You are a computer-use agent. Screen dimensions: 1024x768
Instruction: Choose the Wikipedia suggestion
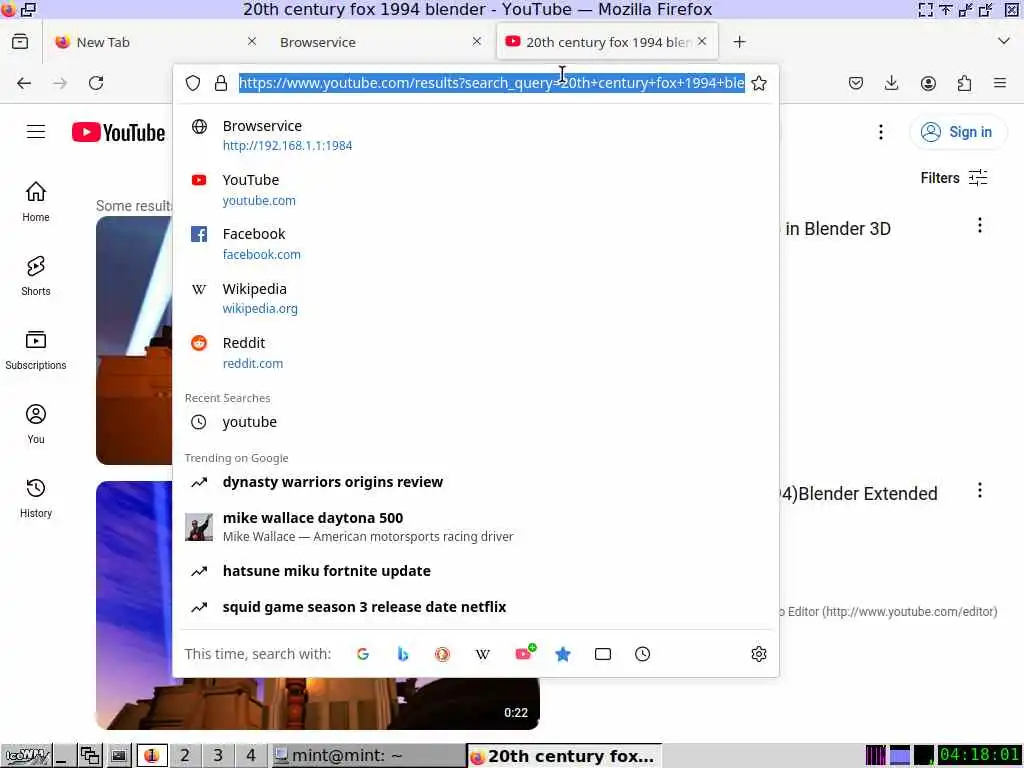[x=475, y=298]
